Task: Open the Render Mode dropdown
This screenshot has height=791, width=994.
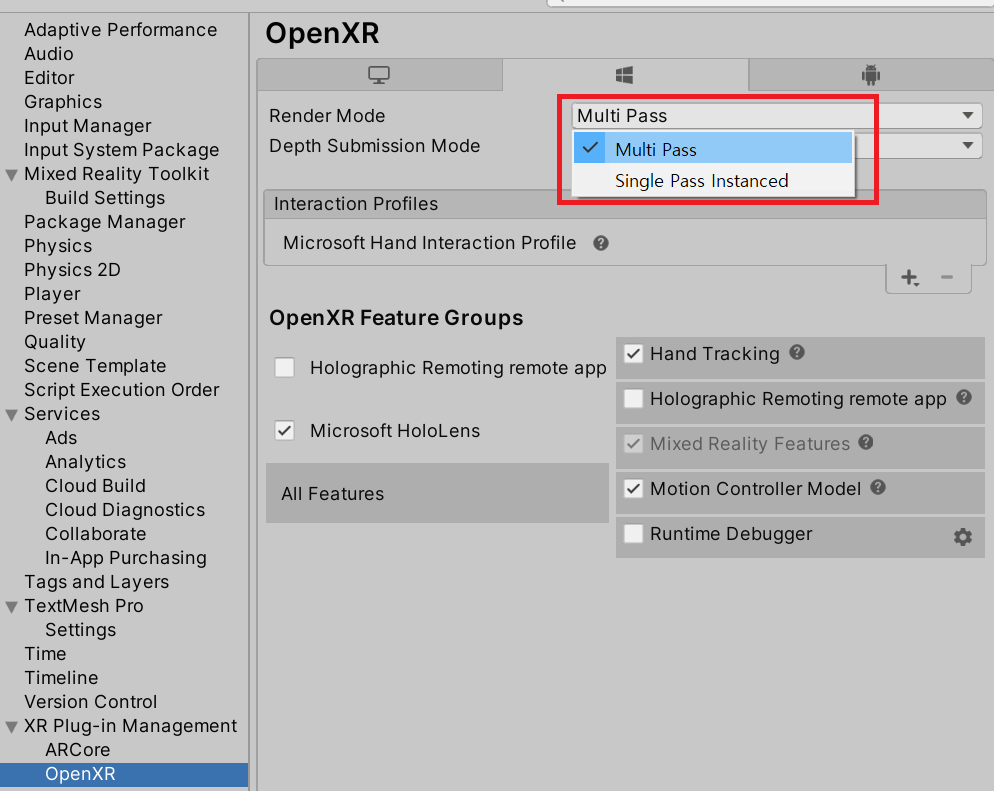Action: pos(777,115)
